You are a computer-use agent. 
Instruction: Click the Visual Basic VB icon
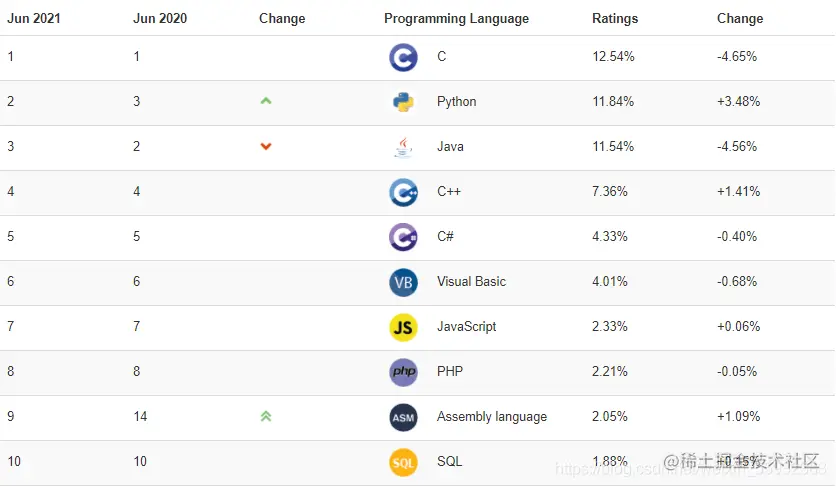[x=403, y=282]
